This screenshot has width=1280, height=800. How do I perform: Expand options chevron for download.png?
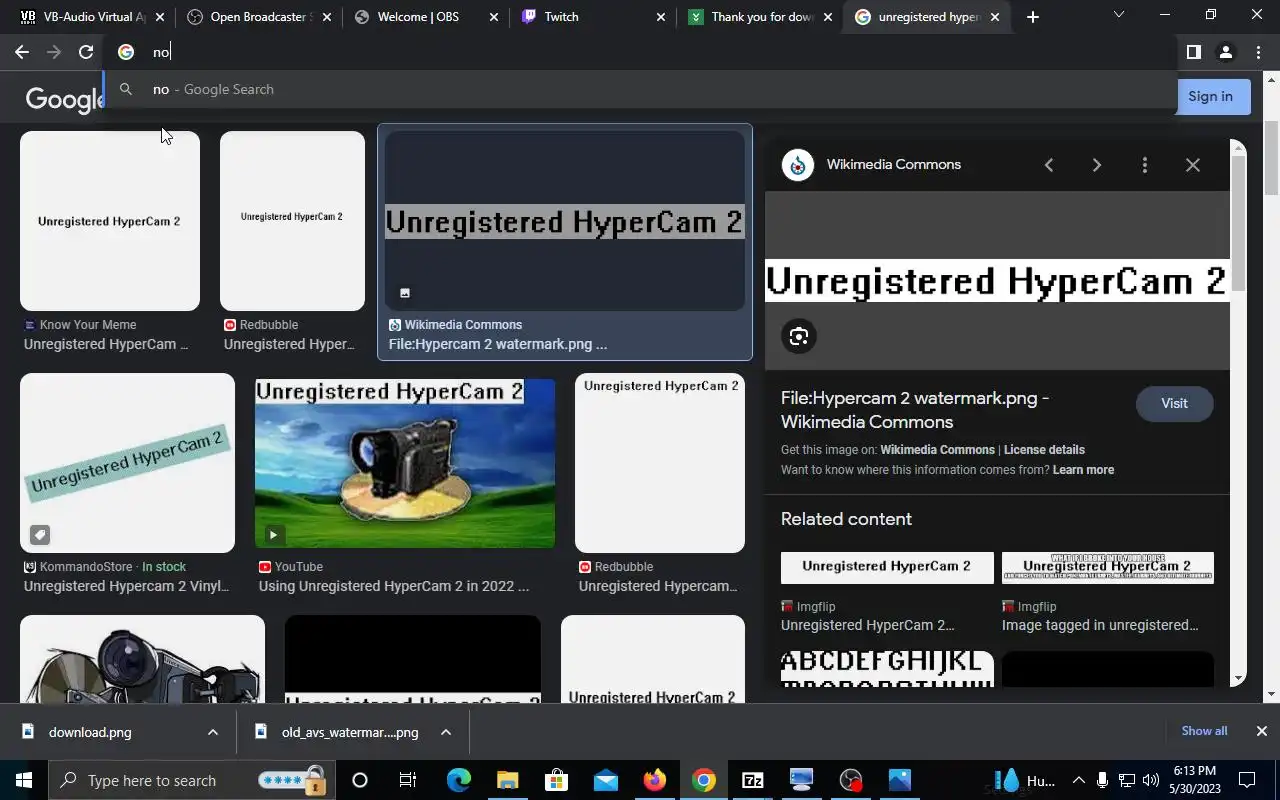pos(213,732)
